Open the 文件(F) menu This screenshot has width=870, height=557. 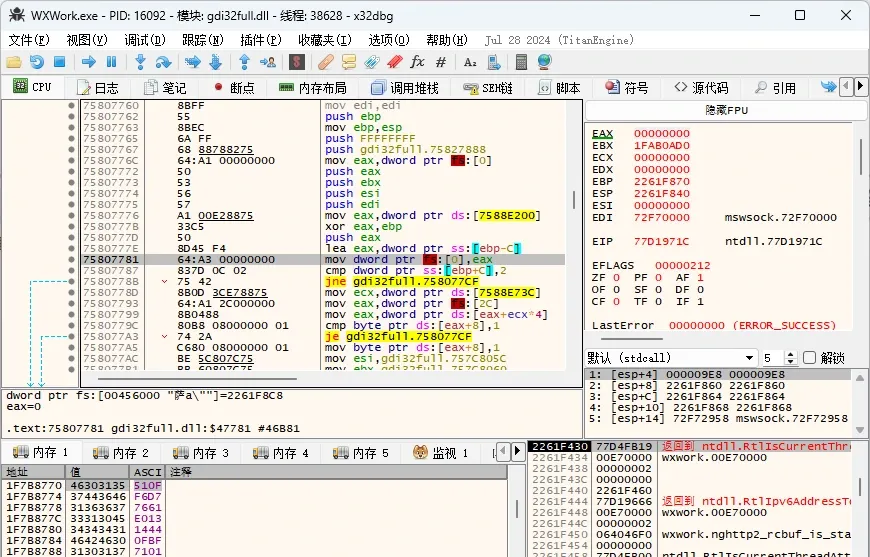29,40
